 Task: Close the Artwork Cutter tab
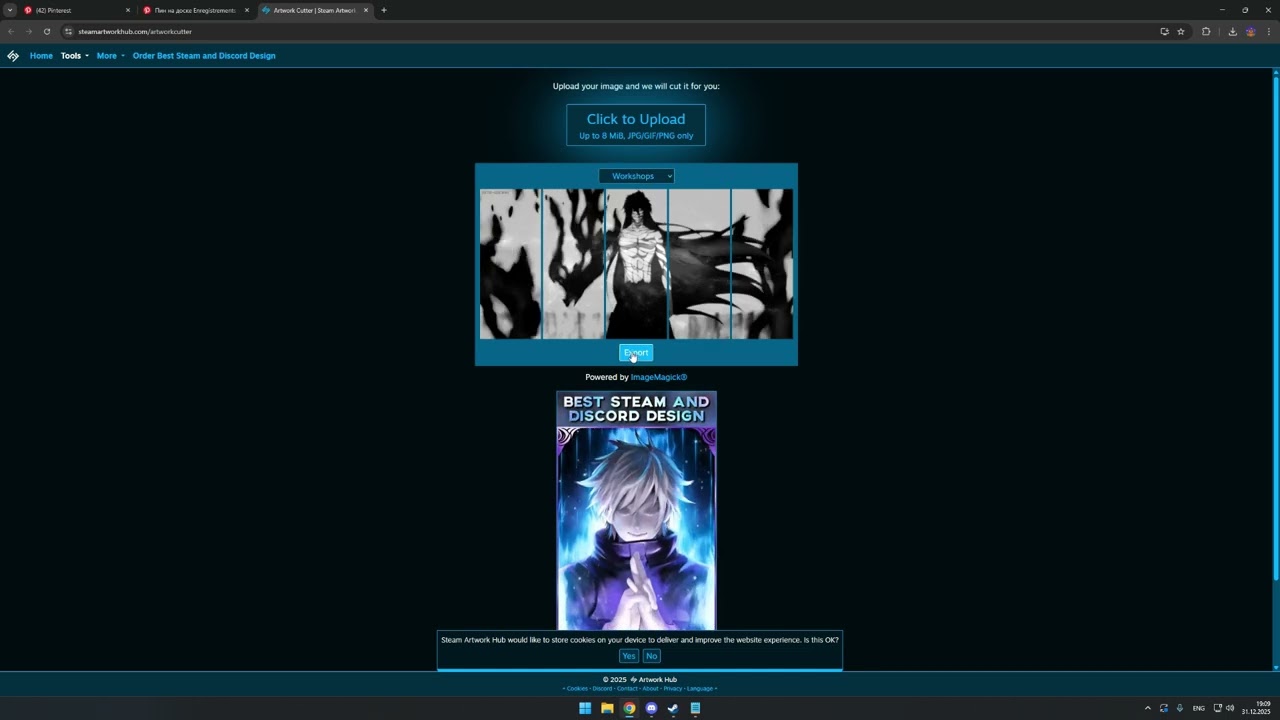366,10
